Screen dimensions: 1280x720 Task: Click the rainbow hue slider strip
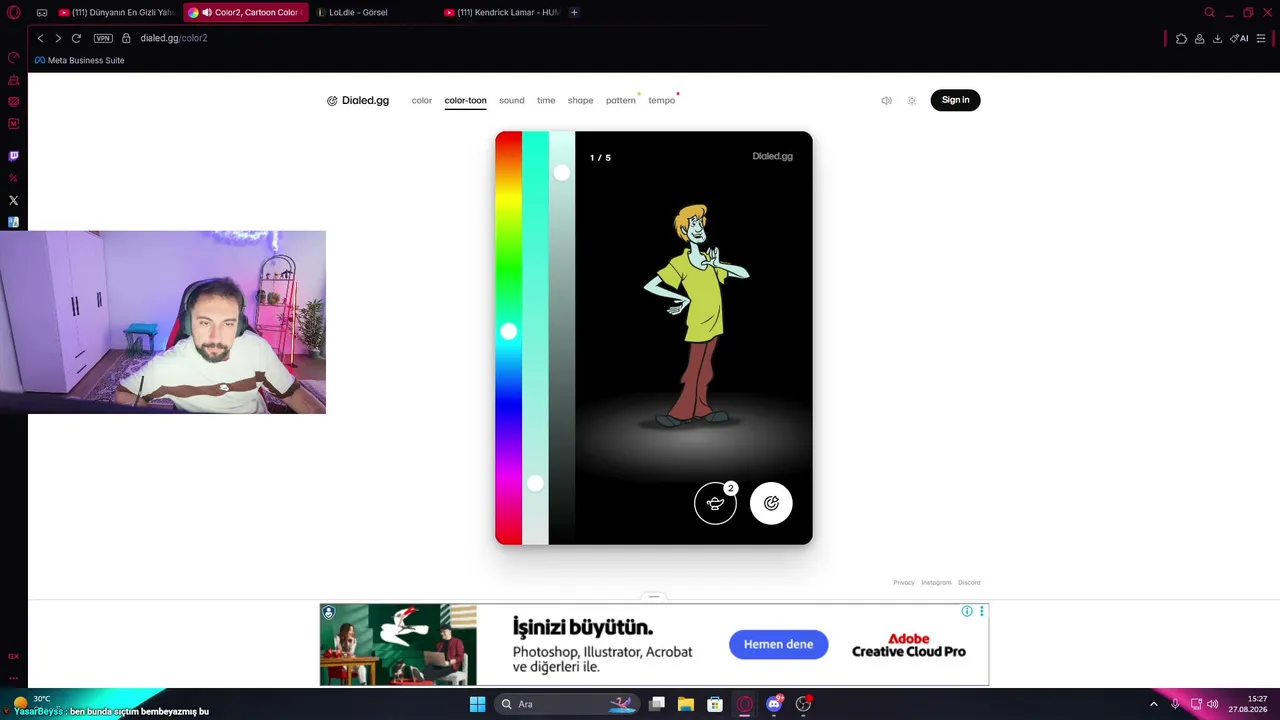pos(508,338)
